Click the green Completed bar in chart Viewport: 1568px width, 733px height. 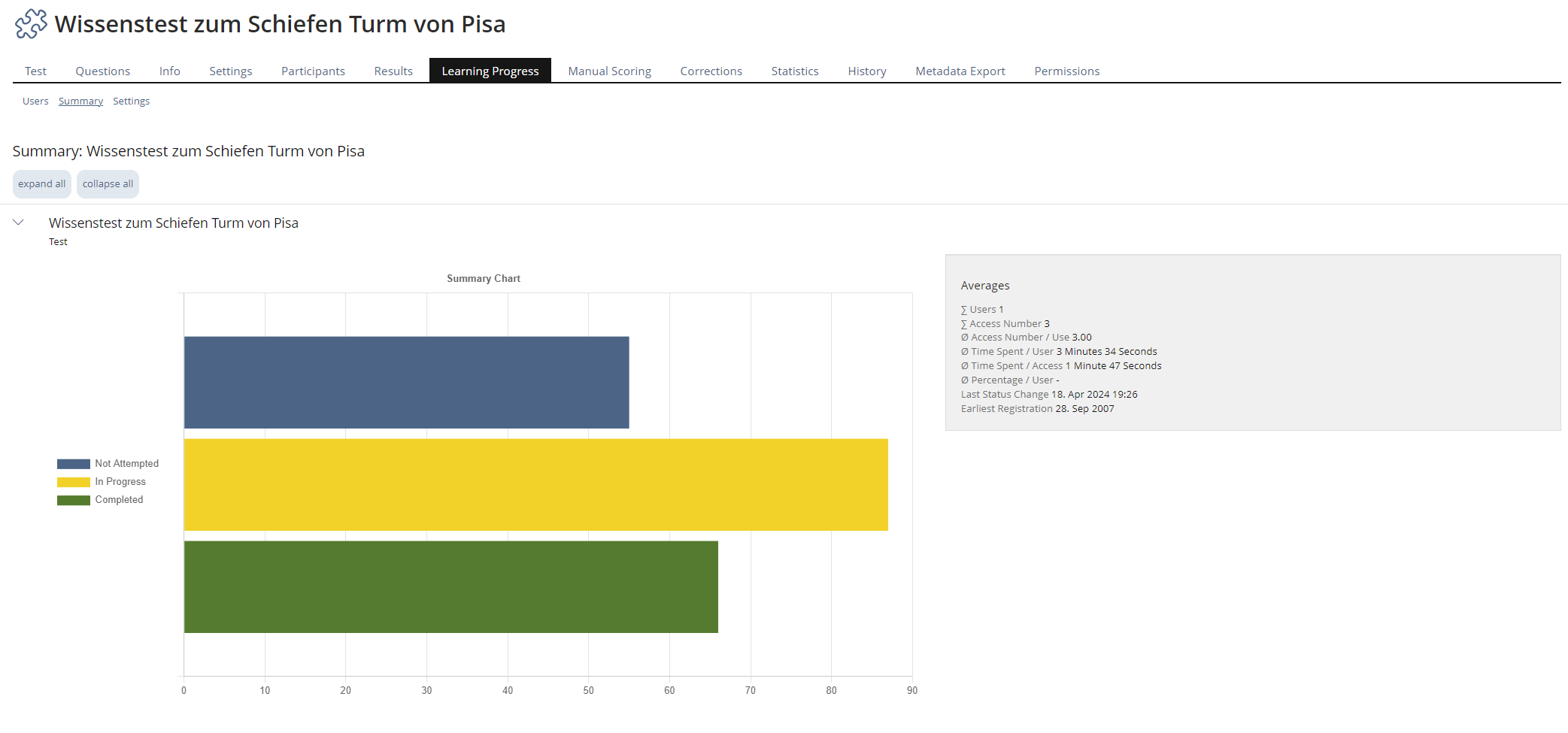click(450, 587)
